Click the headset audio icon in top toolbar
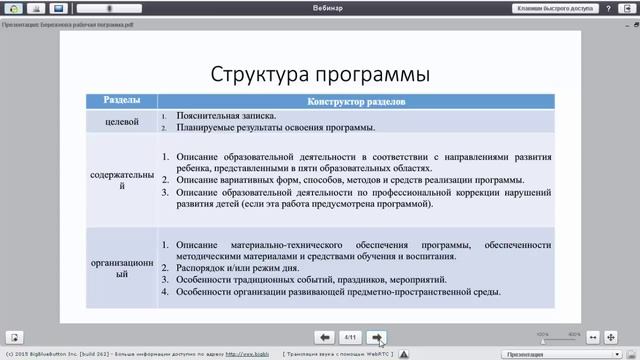The image size is (640, 360). (13, 9)
